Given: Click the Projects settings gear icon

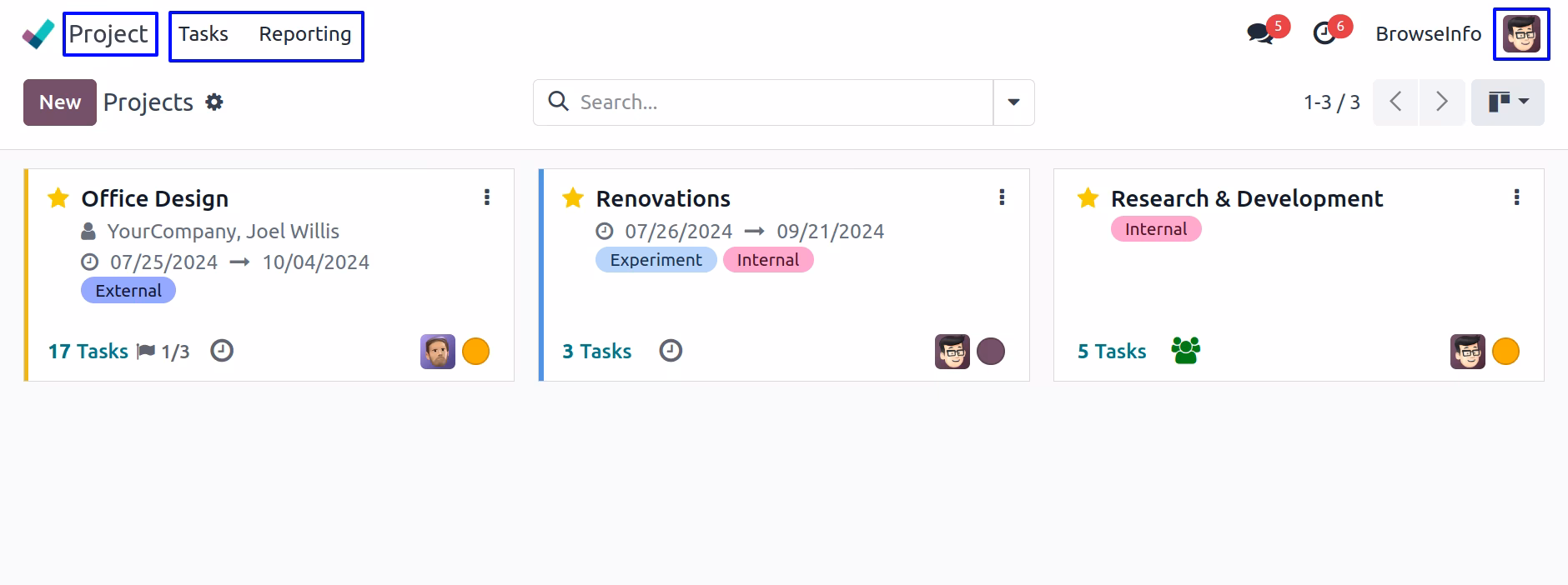Looking at the screenshot, I should click(214, 102).
